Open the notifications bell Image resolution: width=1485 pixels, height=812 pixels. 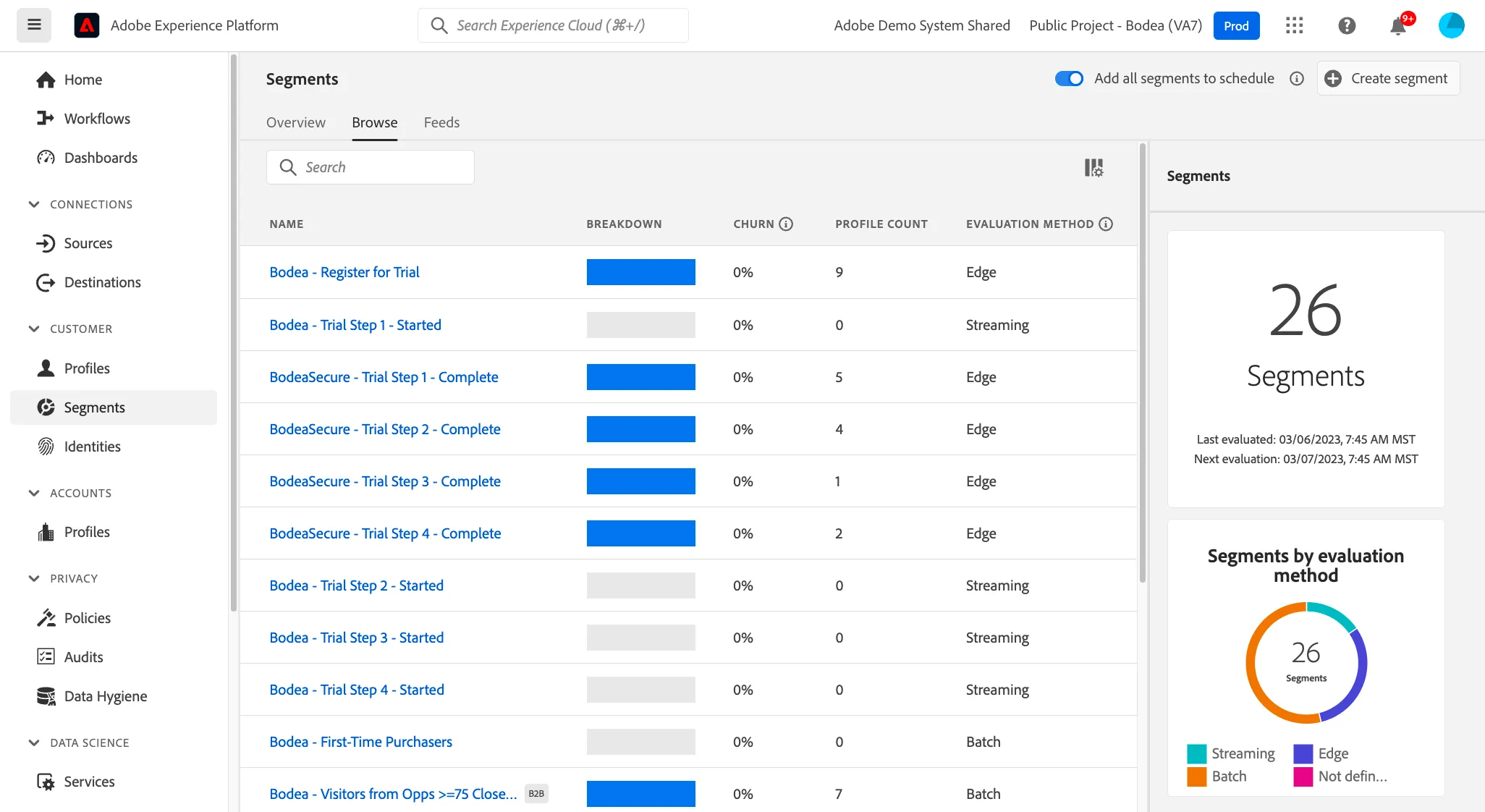pos(1398,26)
